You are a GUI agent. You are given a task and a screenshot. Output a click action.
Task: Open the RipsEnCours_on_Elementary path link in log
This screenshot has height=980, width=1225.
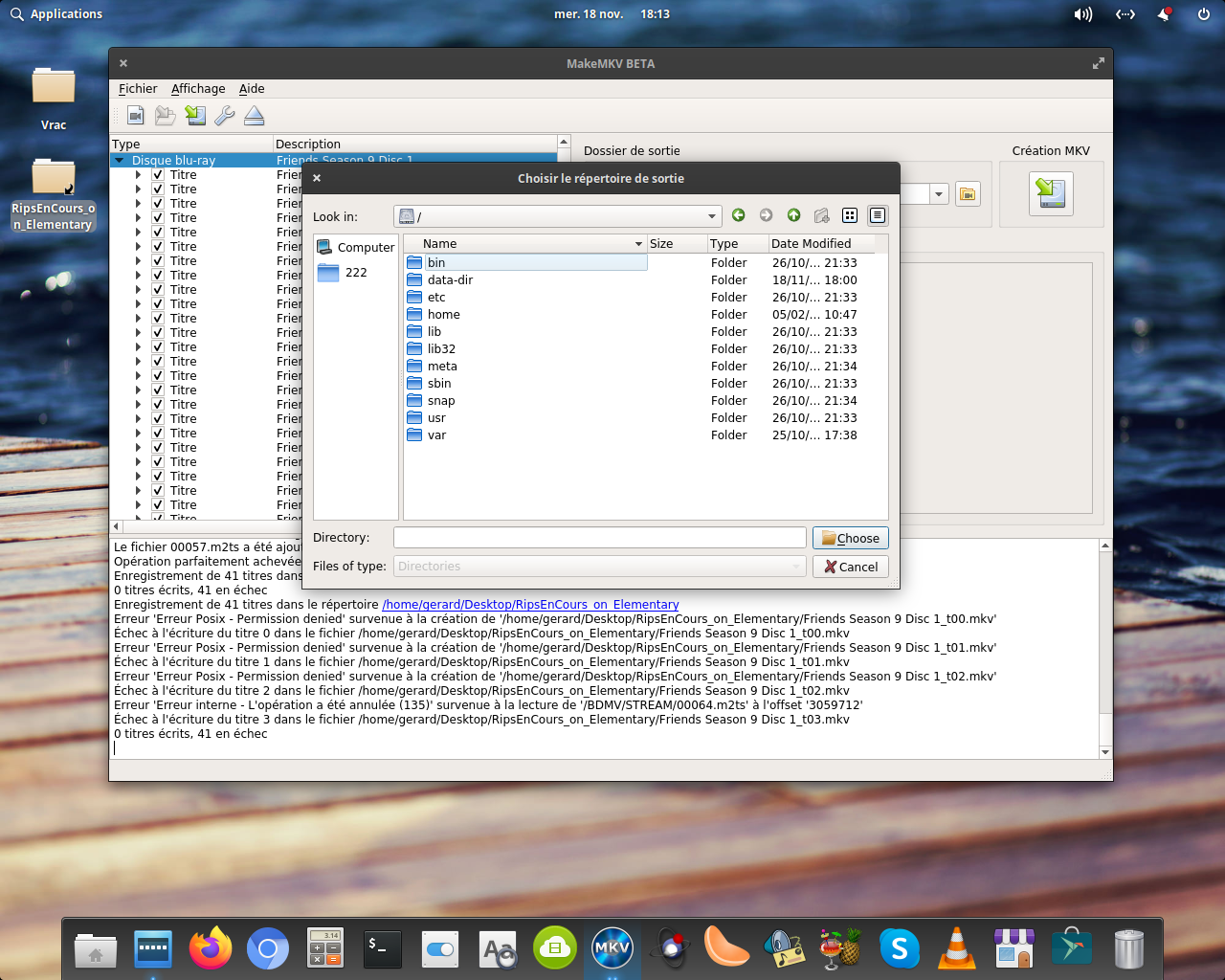coord(530,605)
